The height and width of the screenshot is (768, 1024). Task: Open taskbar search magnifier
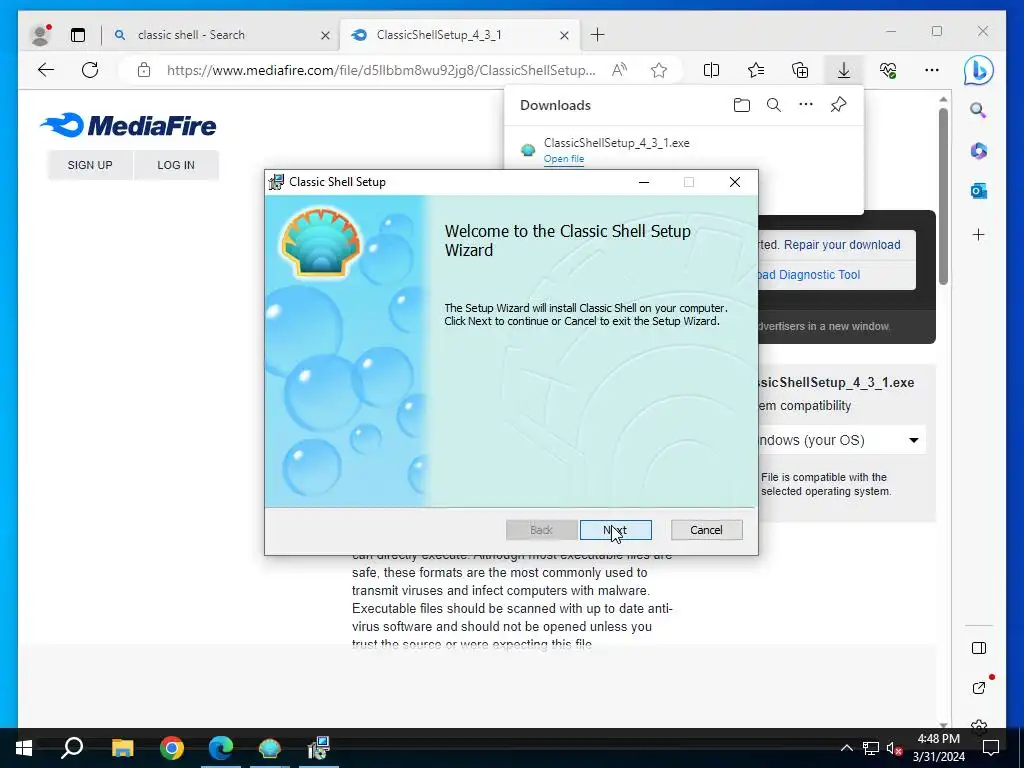coord(72,748)
